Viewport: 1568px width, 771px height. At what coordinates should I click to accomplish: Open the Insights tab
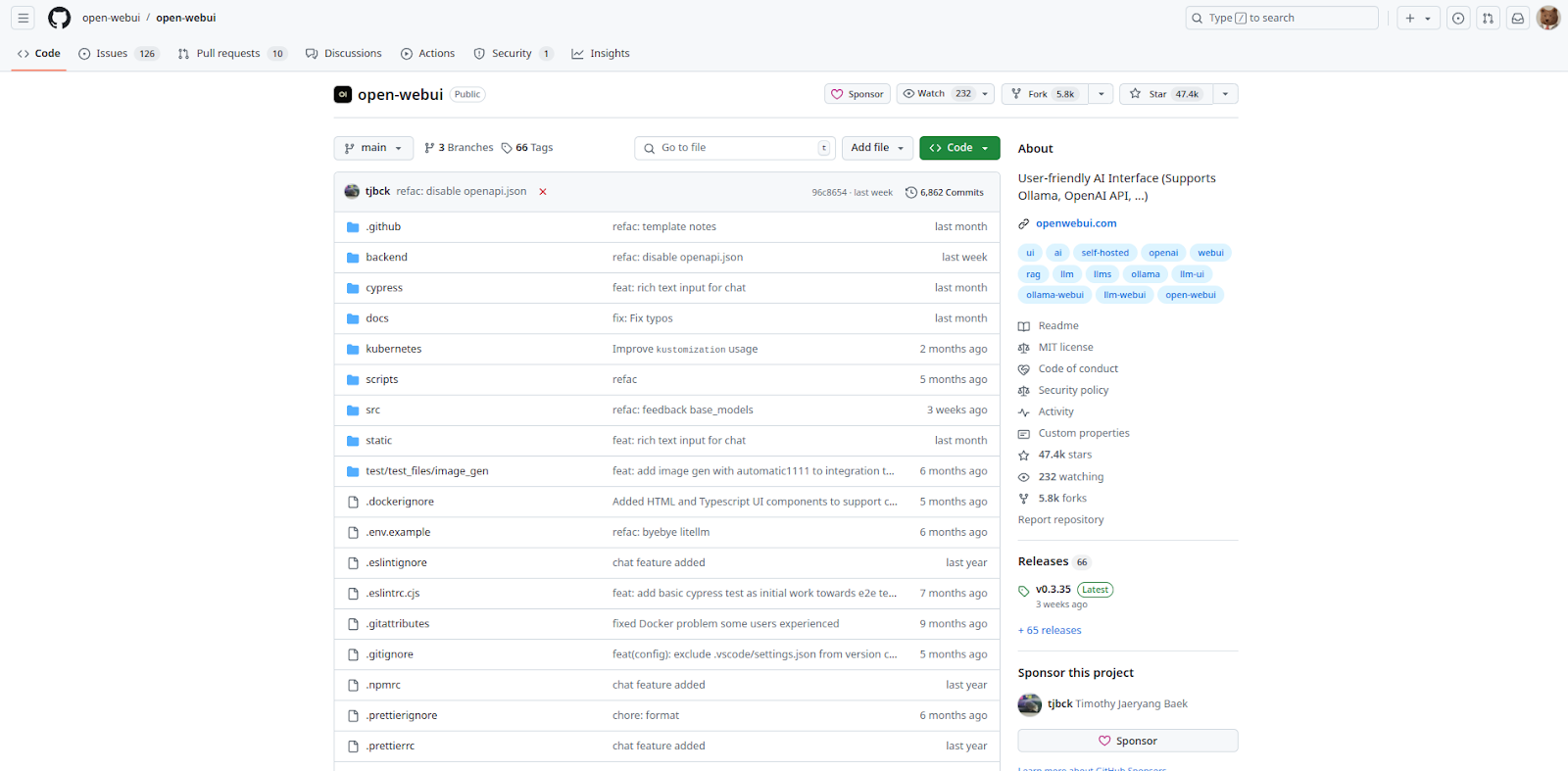tap(601, 54)
